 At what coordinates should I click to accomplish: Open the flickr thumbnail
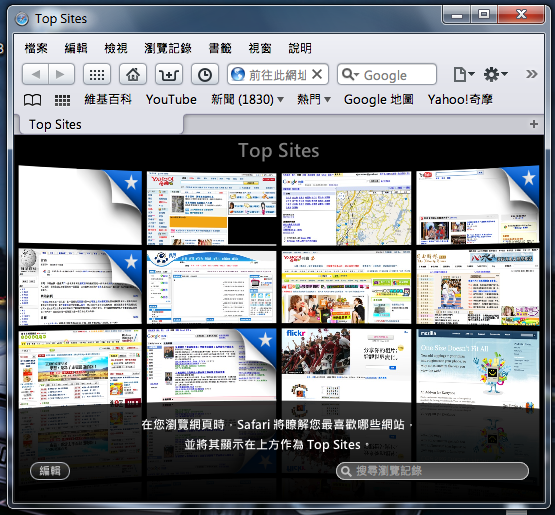(x=346, y=365)
